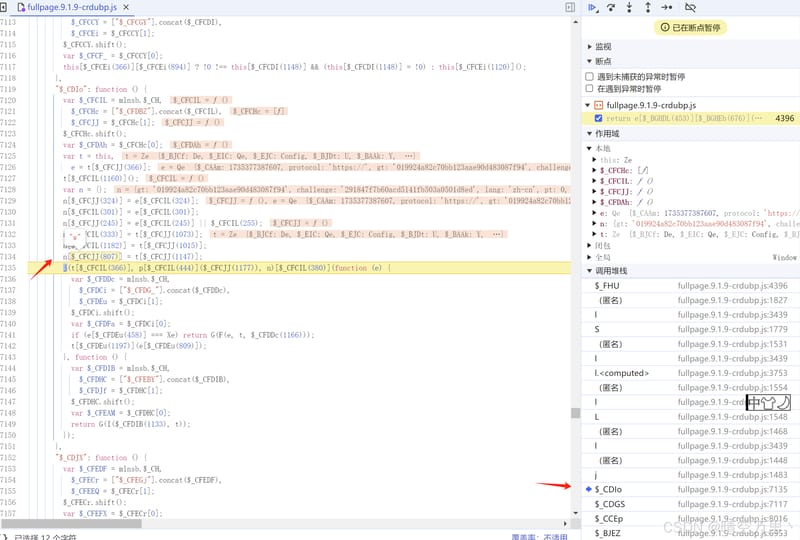The height and width of the screenshot is (540, 800).
Task: Toggle the file navigator pane icon
Action: [x=3, y=7]
